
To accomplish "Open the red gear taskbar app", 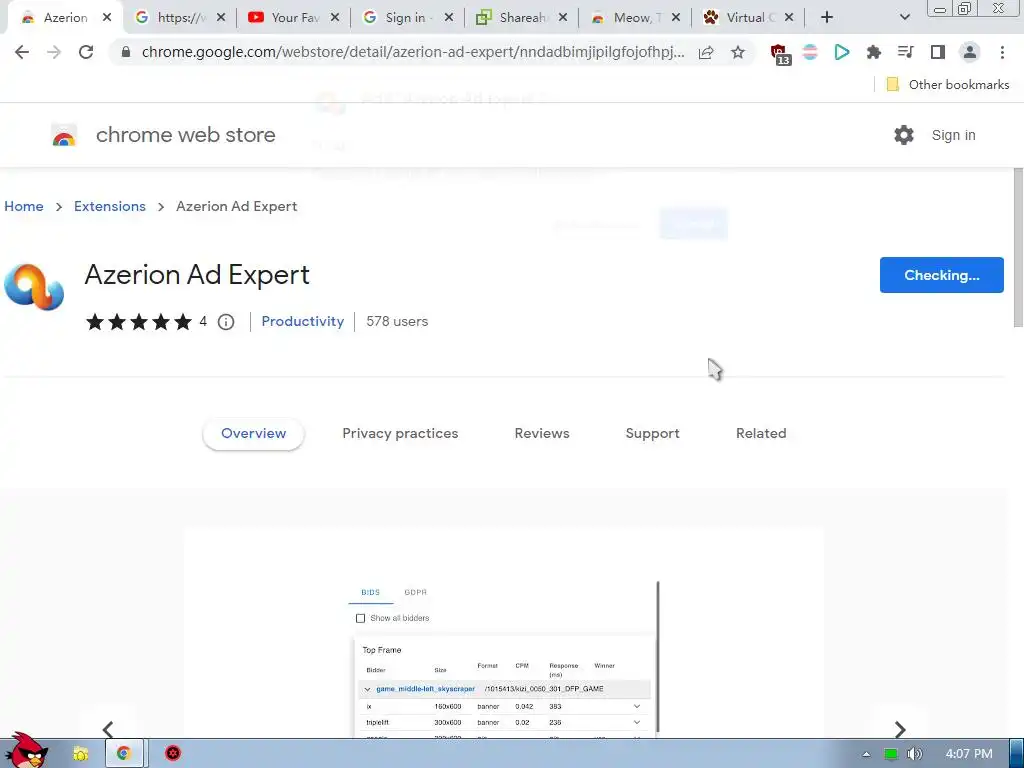I will pos(172,754).
